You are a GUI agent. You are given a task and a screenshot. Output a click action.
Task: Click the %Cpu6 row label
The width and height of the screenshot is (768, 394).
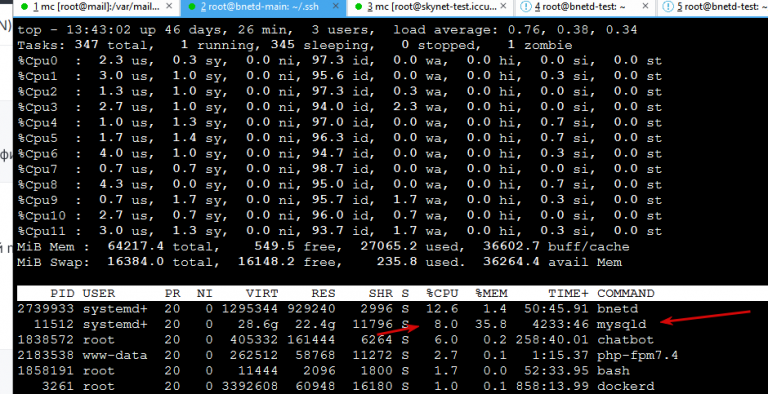pyautogui.click(x=37, y=154)
